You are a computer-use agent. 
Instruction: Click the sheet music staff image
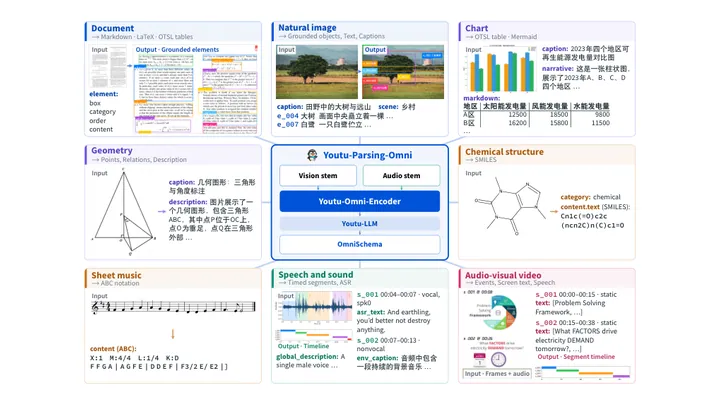174,307
